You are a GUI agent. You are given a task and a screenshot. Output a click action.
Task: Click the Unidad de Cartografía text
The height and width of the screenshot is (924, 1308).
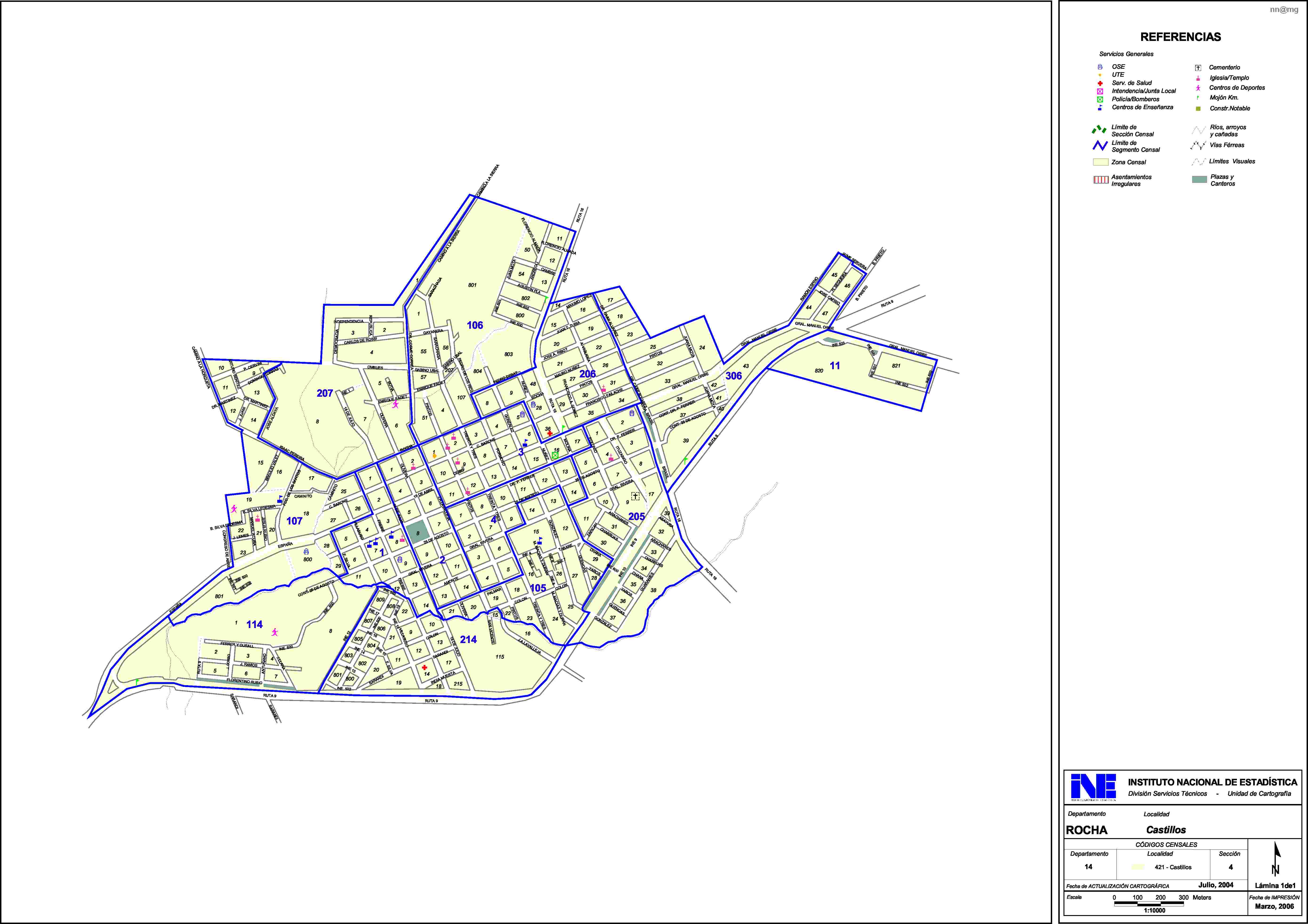coord(1259,794)
